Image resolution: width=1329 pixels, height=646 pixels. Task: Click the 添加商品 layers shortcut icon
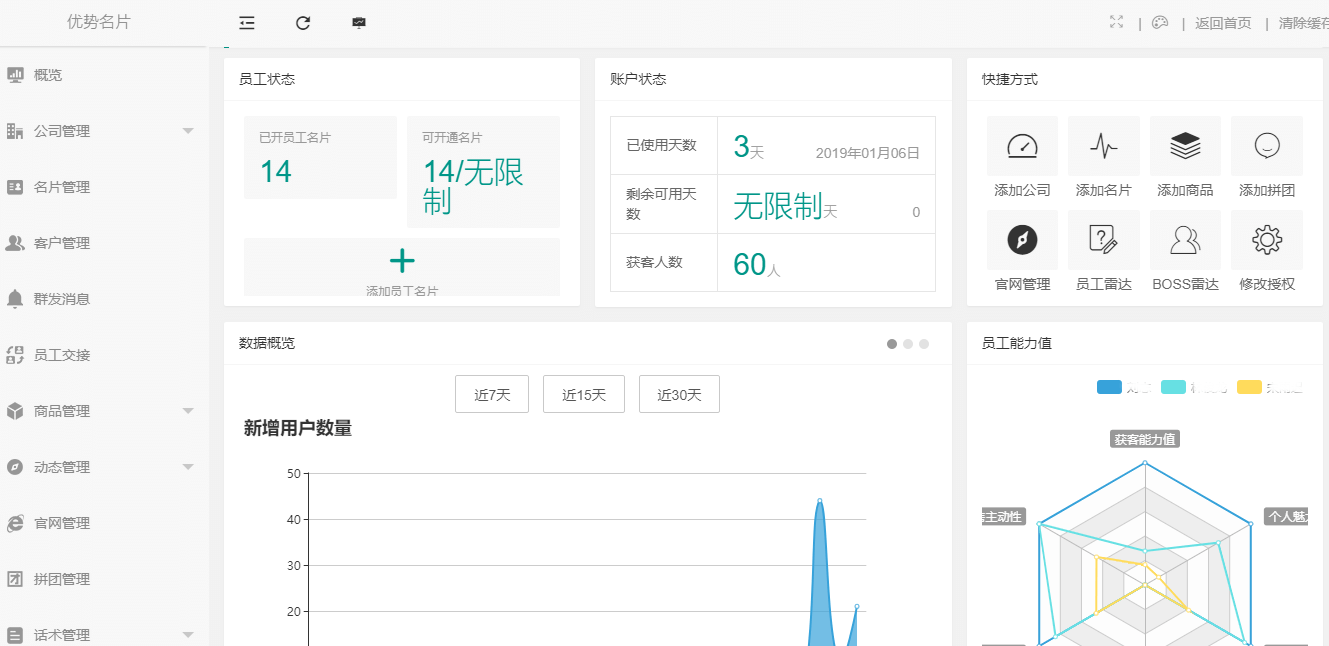click(x=1185, y=146)
